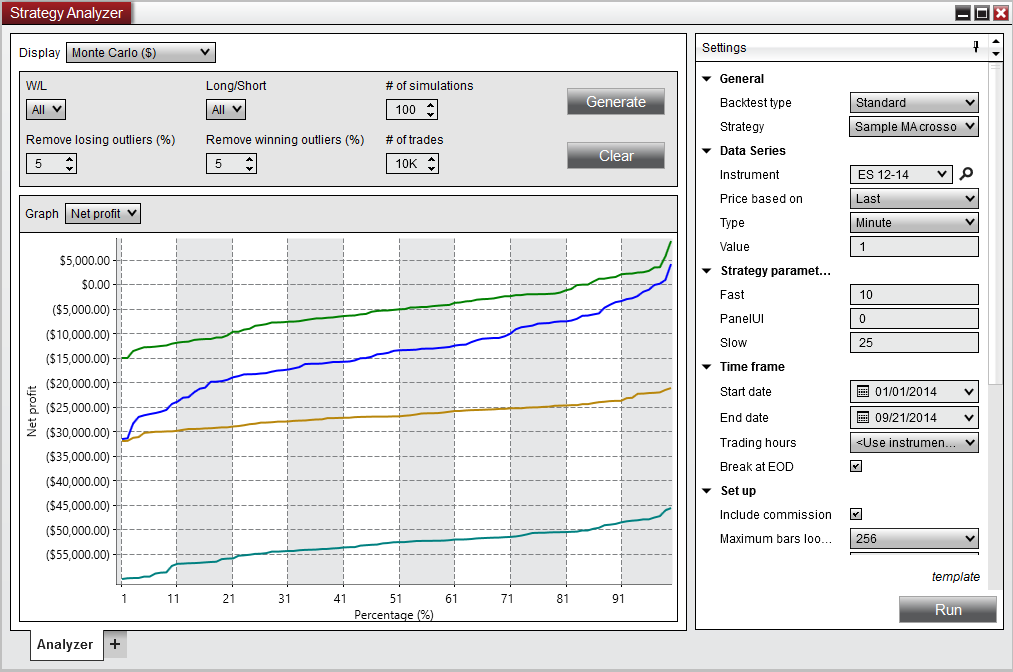This screenshot has height=672, width=1013.
Task: Select the Analyzer tab
Action: [x=63, y=644]
